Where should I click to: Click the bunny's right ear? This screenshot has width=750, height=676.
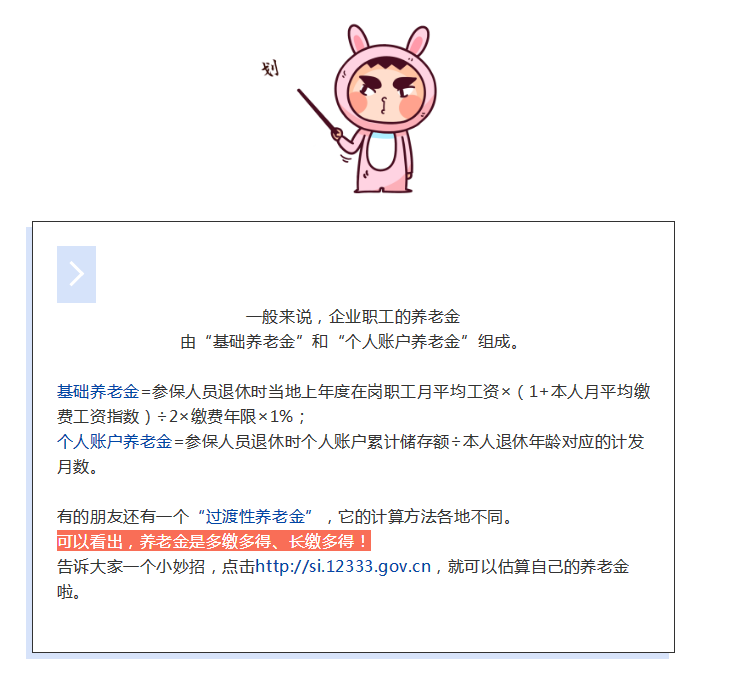click(418, 40)
